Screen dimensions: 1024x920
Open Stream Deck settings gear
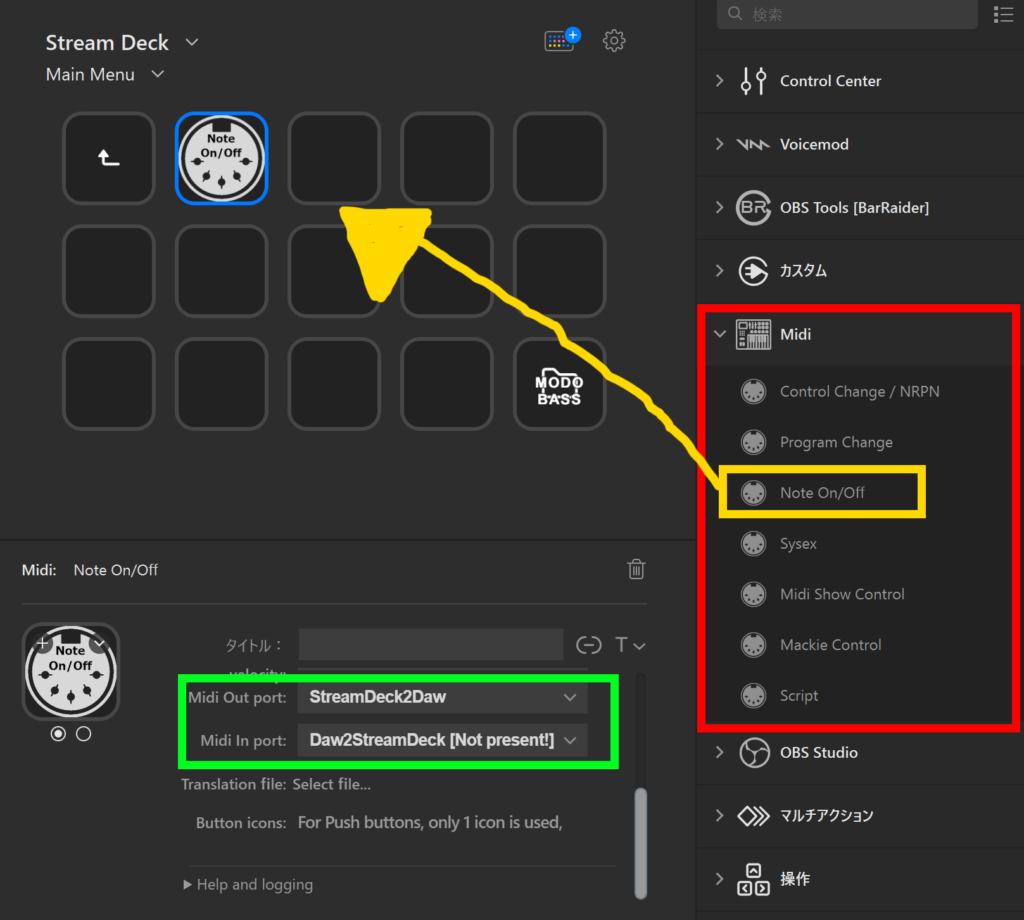(x=614, y=41)
